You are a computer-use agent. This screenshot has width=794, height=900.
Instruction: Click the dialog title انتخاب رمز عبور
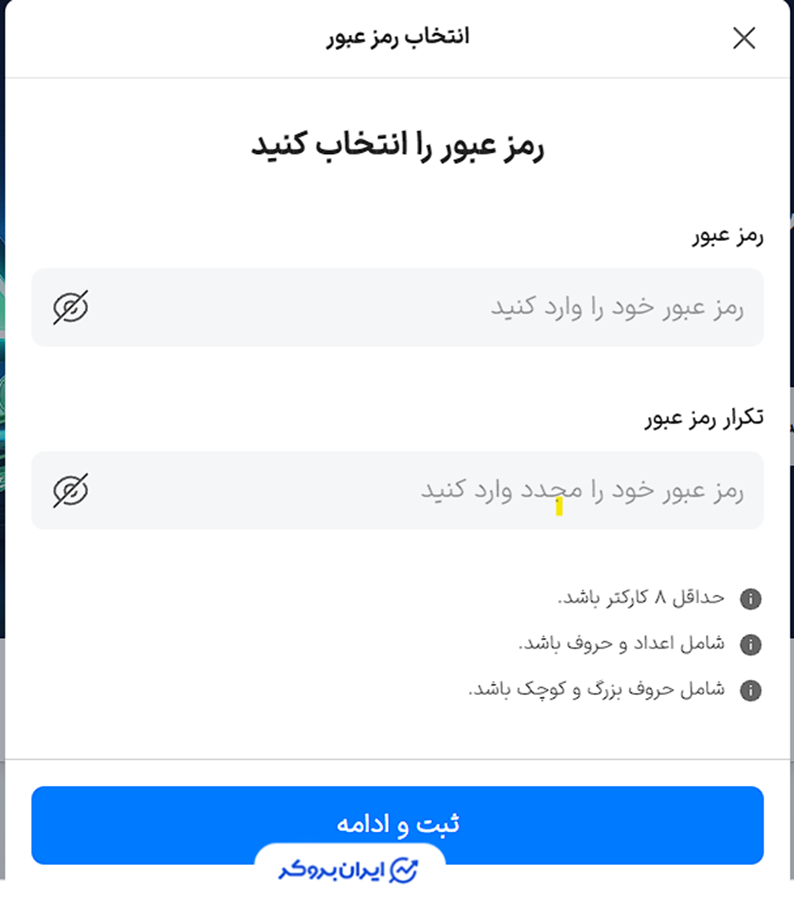coord(397,36)
